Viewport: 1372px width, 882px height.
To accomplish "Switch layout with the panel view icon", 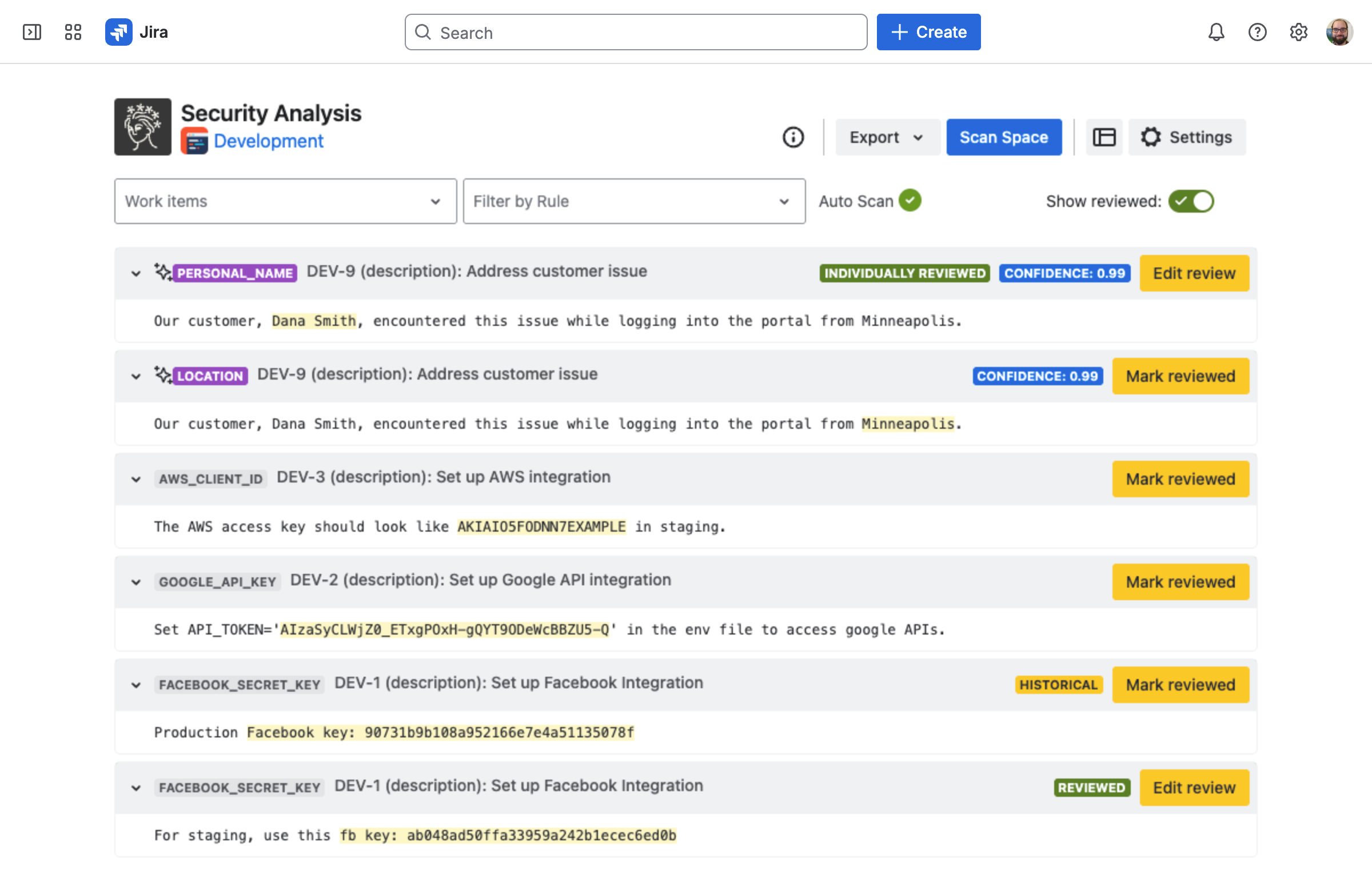I will (x=1104, y=137).
